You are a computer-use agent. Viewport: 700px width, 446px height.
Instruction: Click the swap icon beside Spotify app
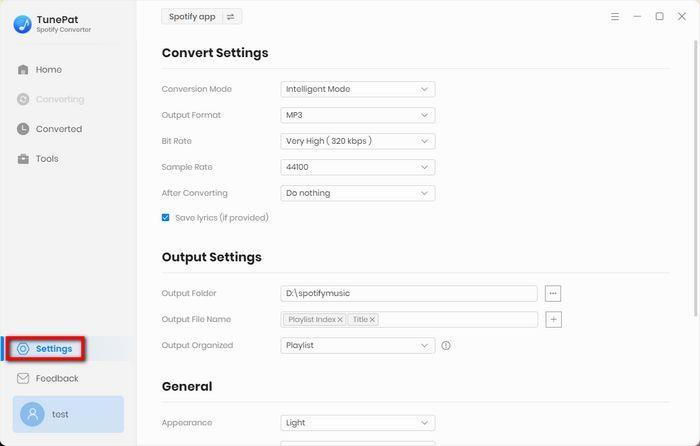(231, 16)
